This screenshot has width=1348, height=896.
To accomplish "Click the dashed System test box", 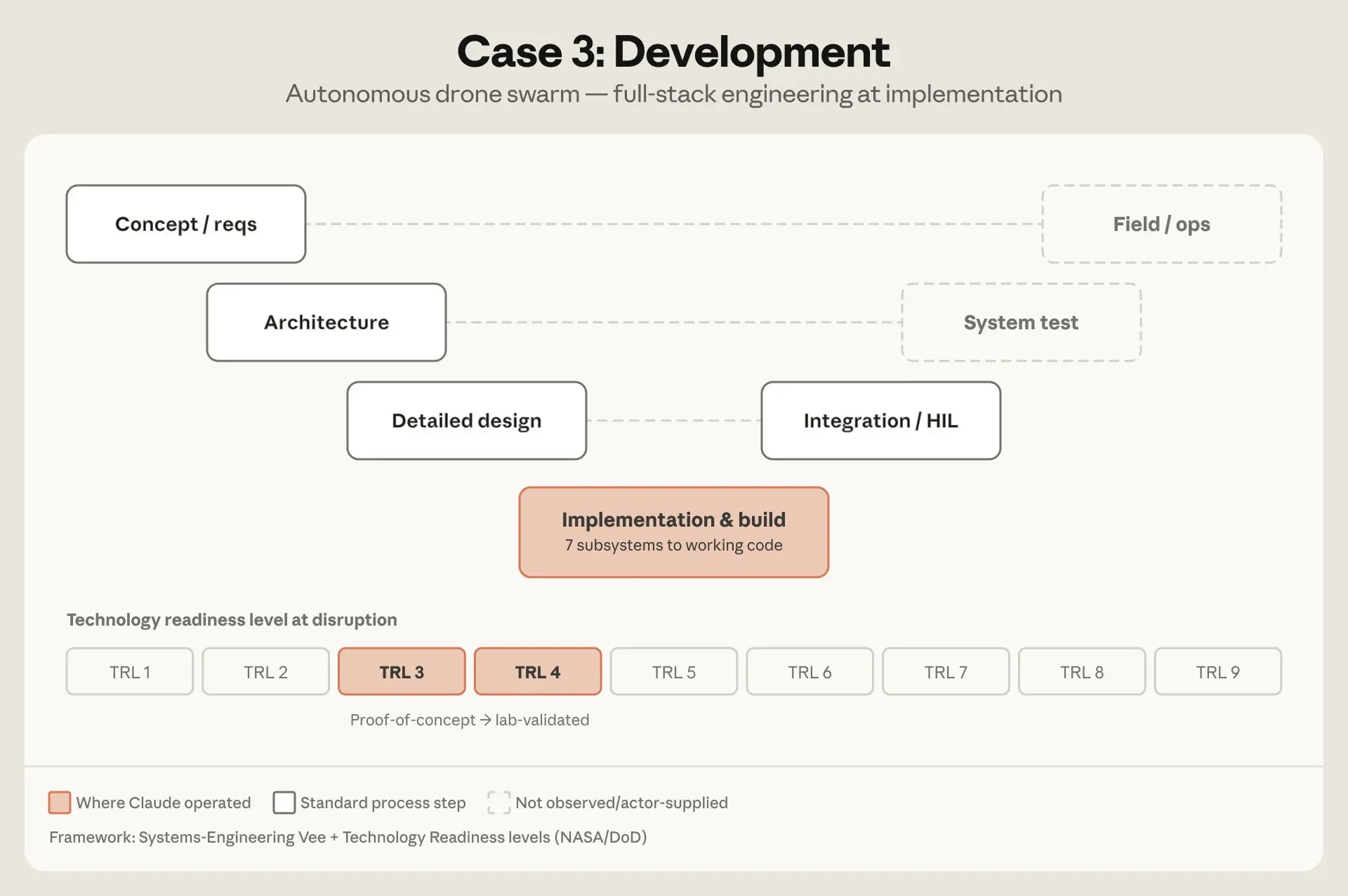I will tap(1022, 322).
